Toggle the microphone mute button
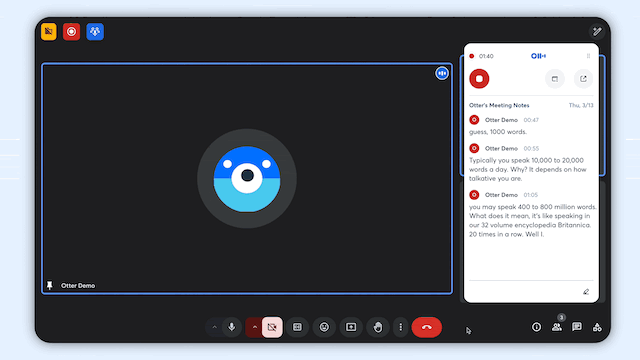Viewport: 640px width, 360px height. click(232, 327)
